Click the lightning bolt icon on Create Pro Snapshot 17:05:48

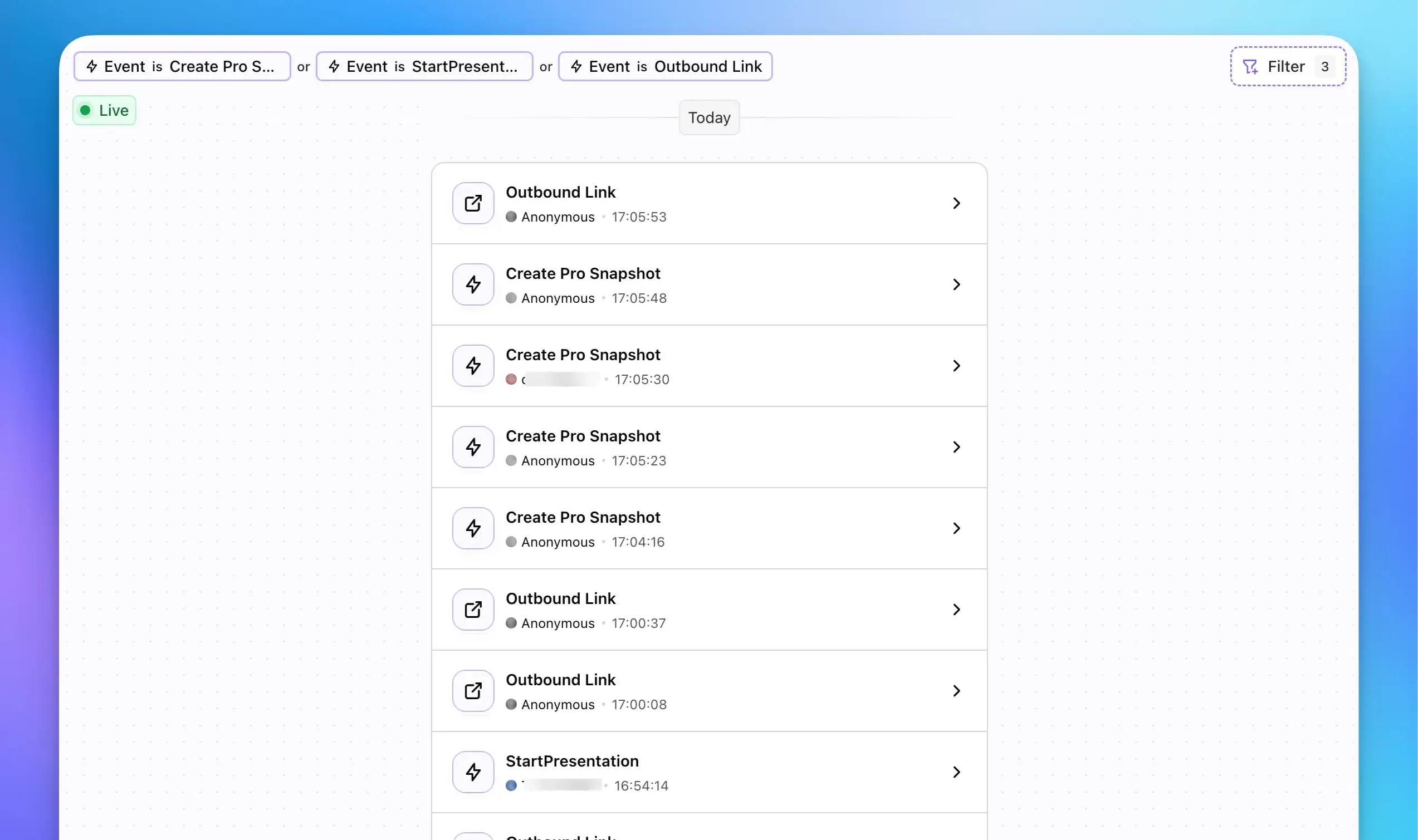coord(472,284)
